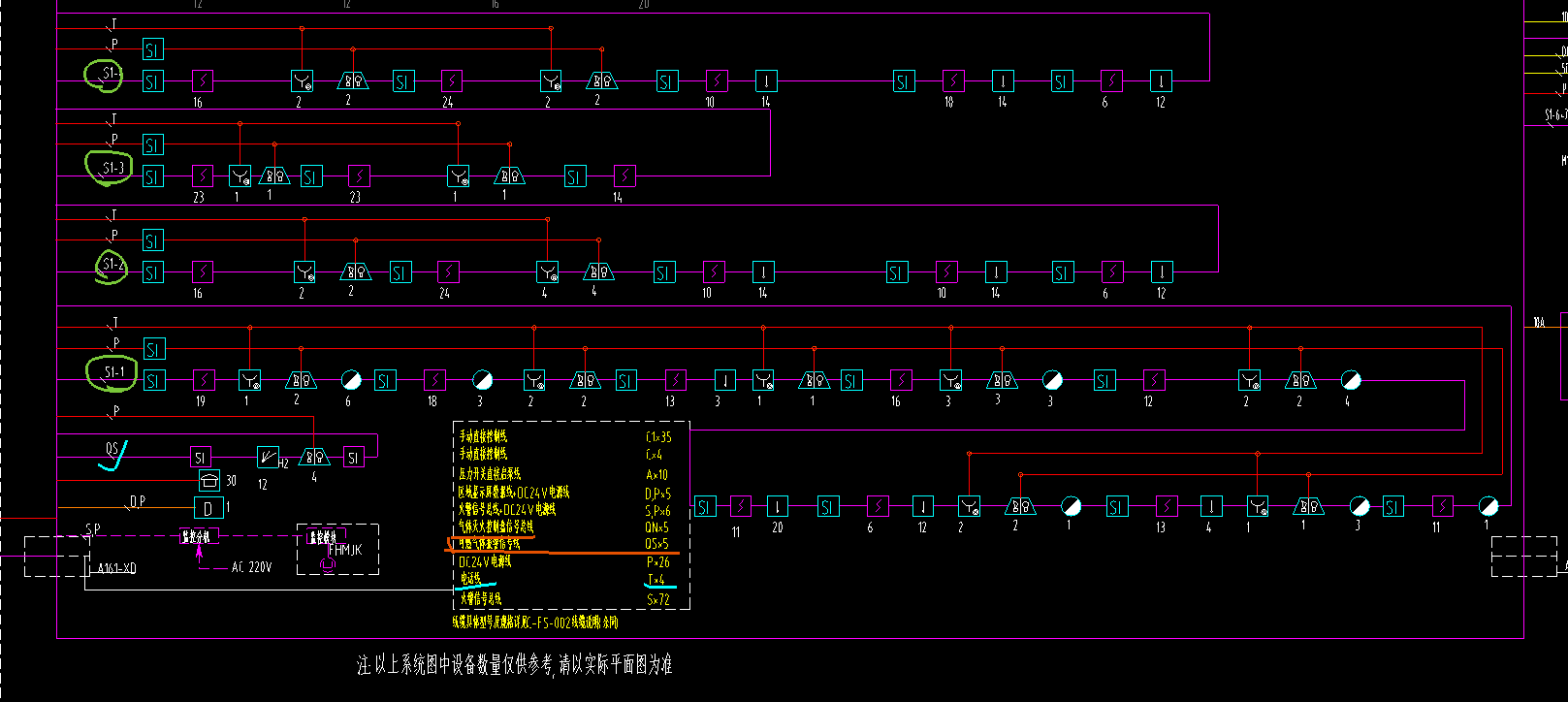Pick module box numbered 4 in bottom row
The height and width of the screenshot is (702, 1568).
pyautogui.click(x=1210, y=506)
